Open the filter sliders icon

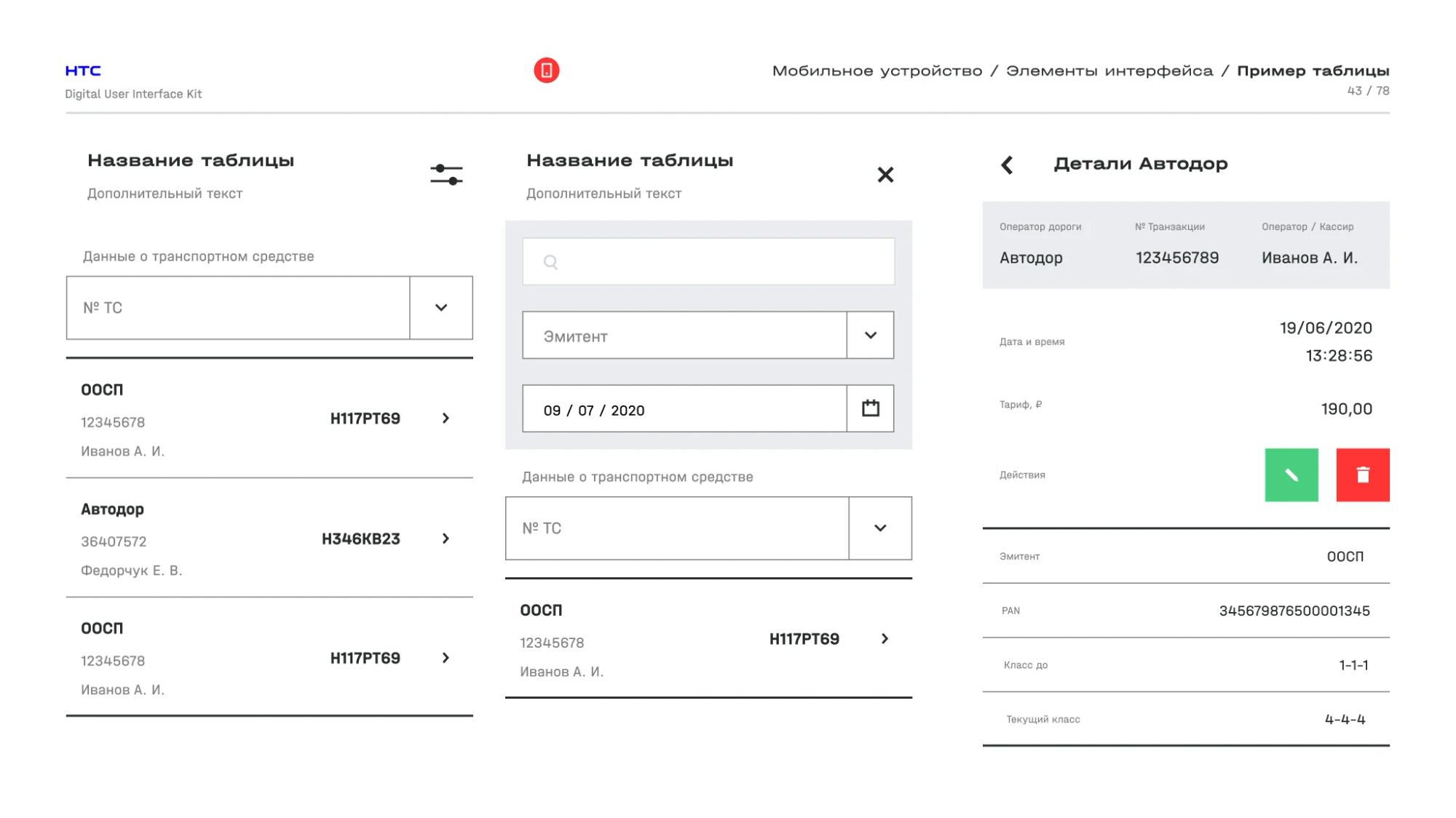pos(446,175)
